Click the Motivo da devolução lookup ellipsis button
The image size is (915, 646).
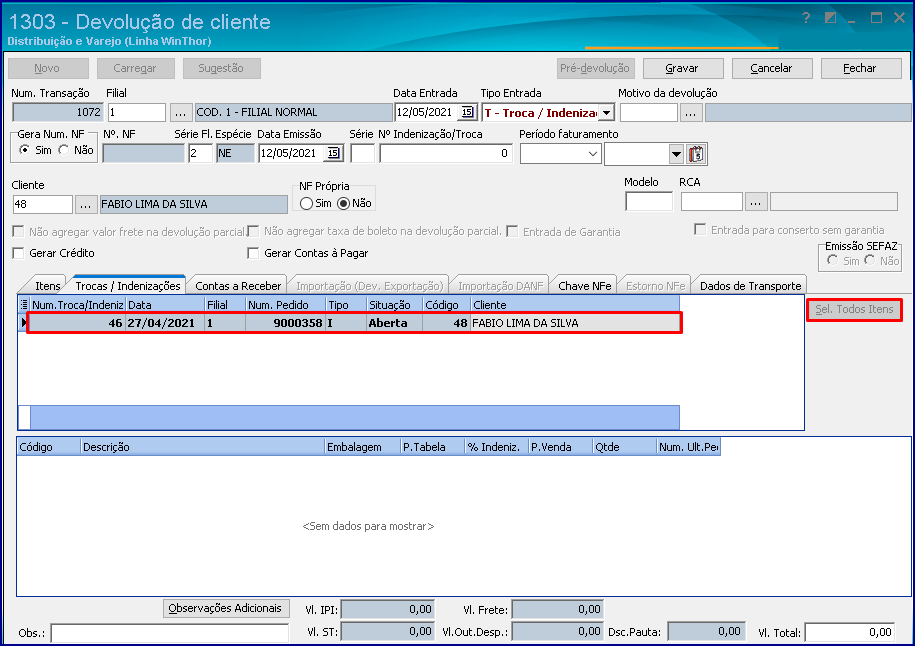coord(690,112)
